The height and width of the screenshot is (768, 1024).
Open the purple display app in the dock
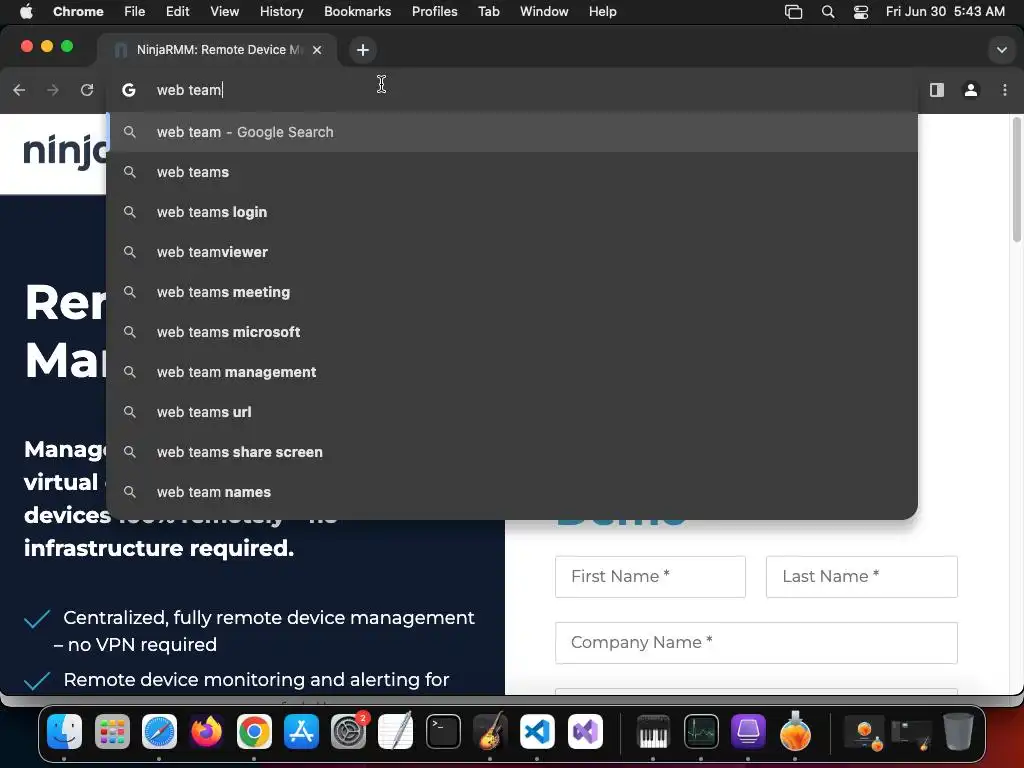[x=748, y=731]
